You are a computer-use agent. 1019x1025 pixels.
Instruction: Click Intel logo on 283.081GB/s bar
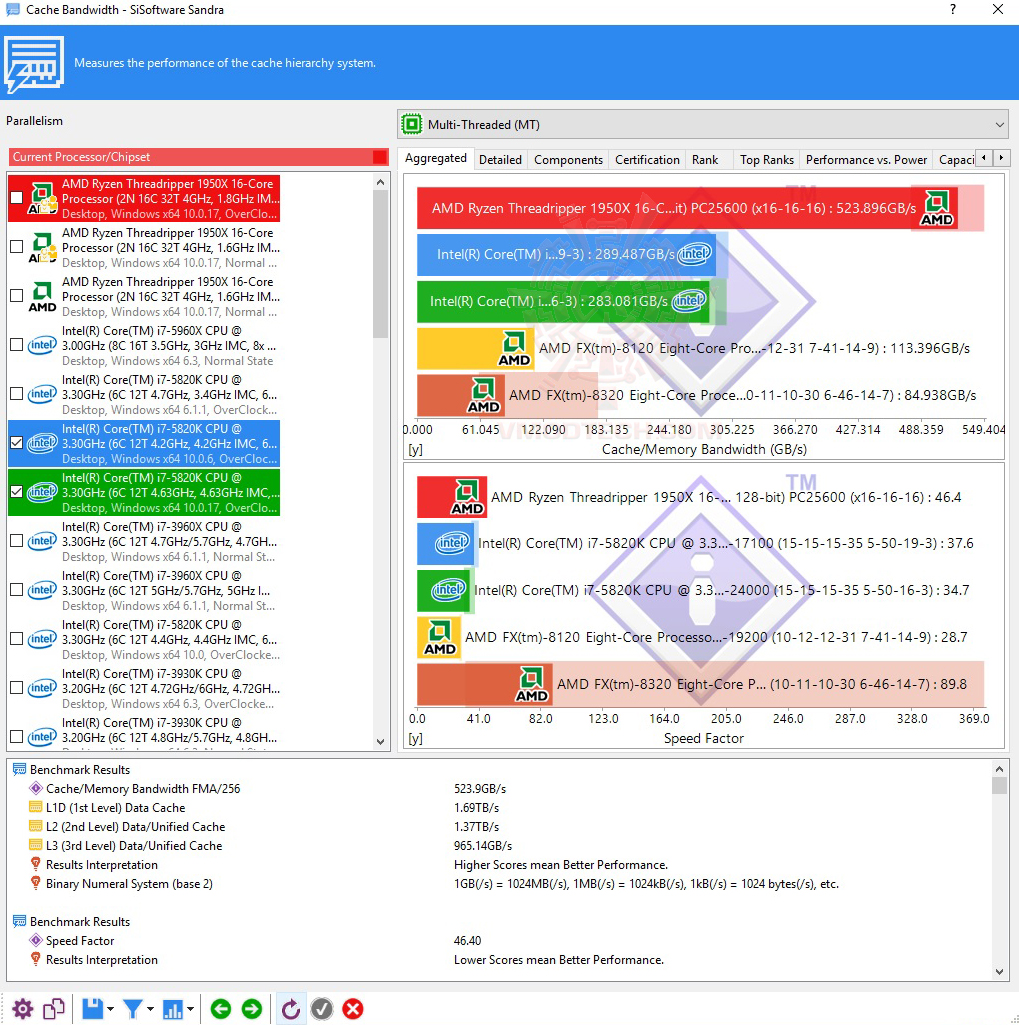click(x=689, y=301)
